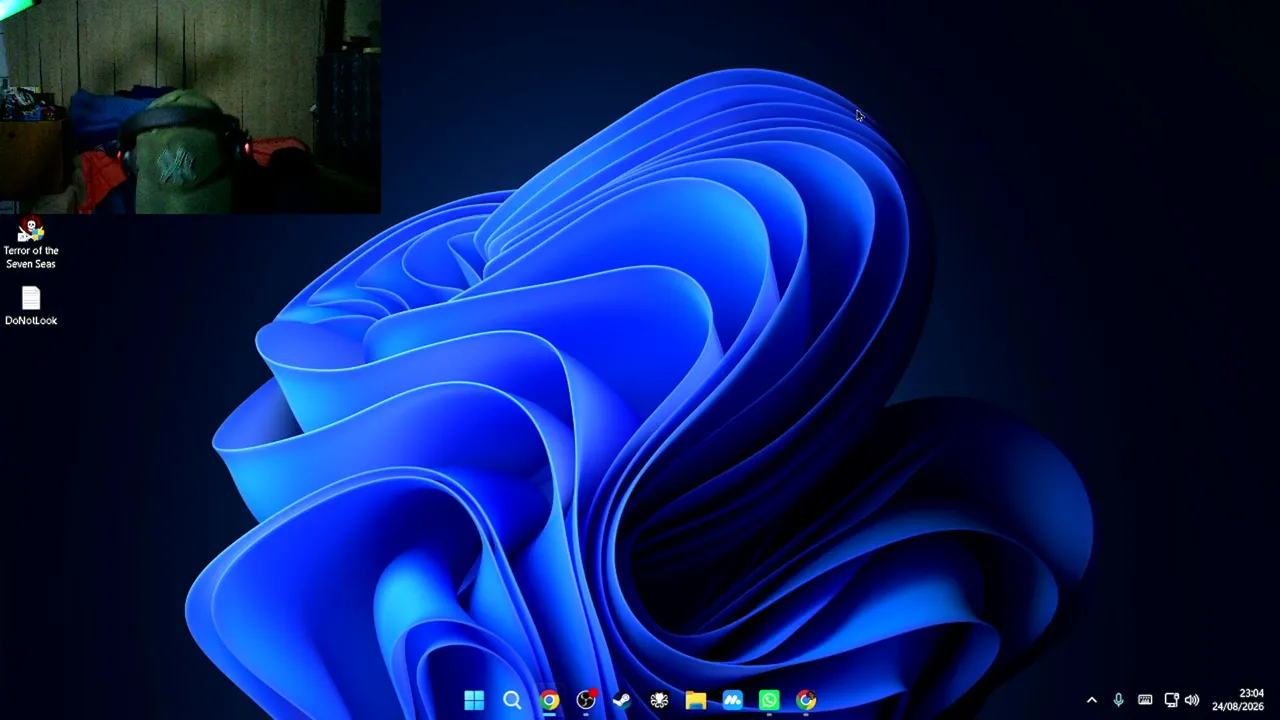Open Chrome icon with profile picture badge

[x=806, y=701]
